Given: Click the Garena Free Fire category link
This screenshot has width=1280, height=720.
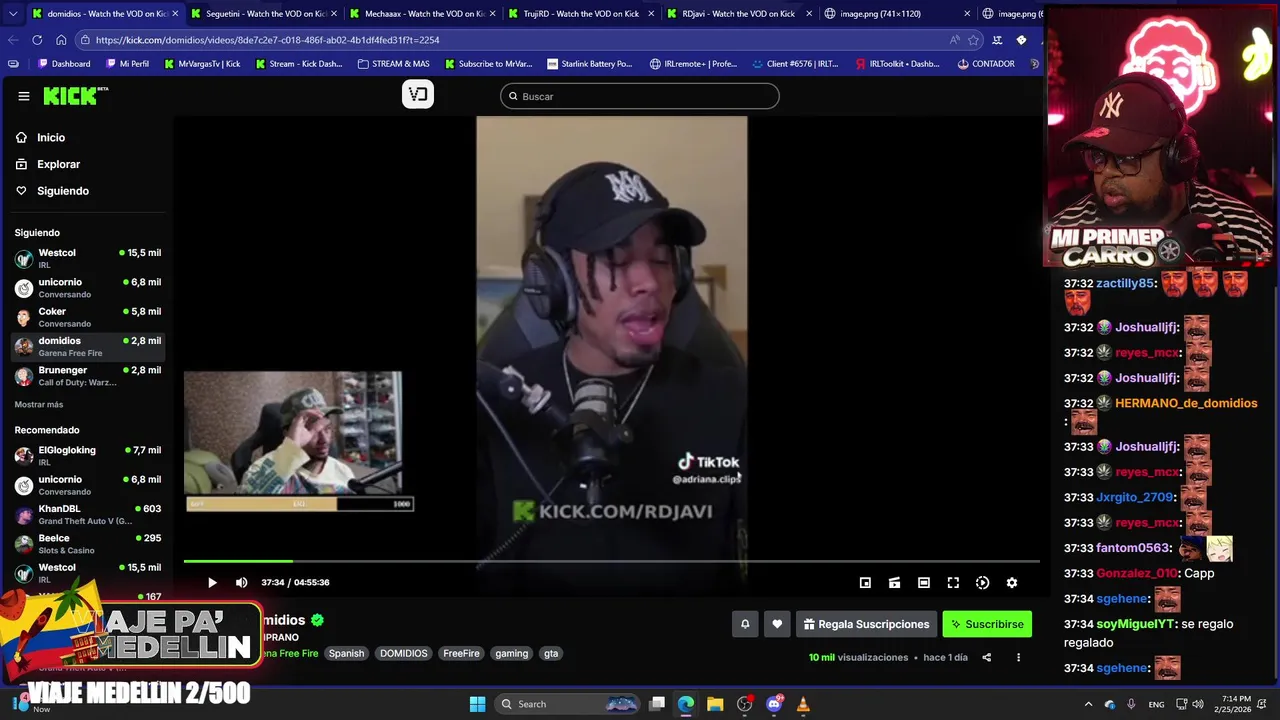Looking at the screenshot, I should click(290, 653).
